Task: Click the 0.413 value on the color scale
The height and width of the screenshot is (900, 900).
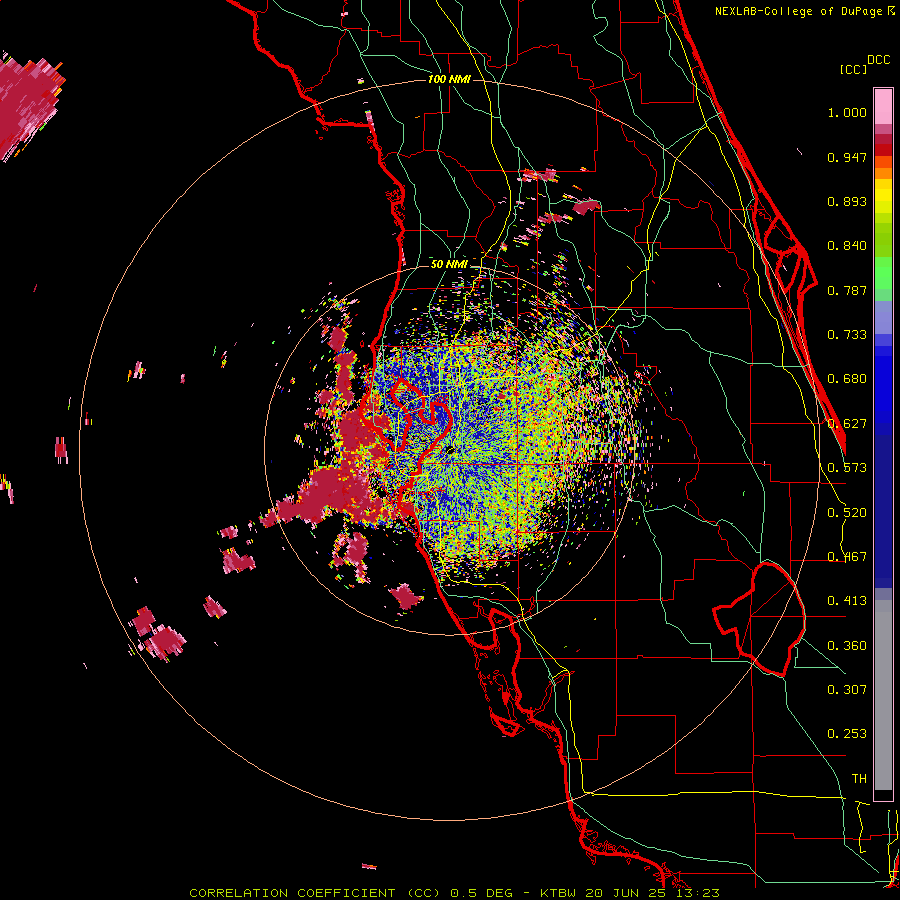Action: point(847,601)
